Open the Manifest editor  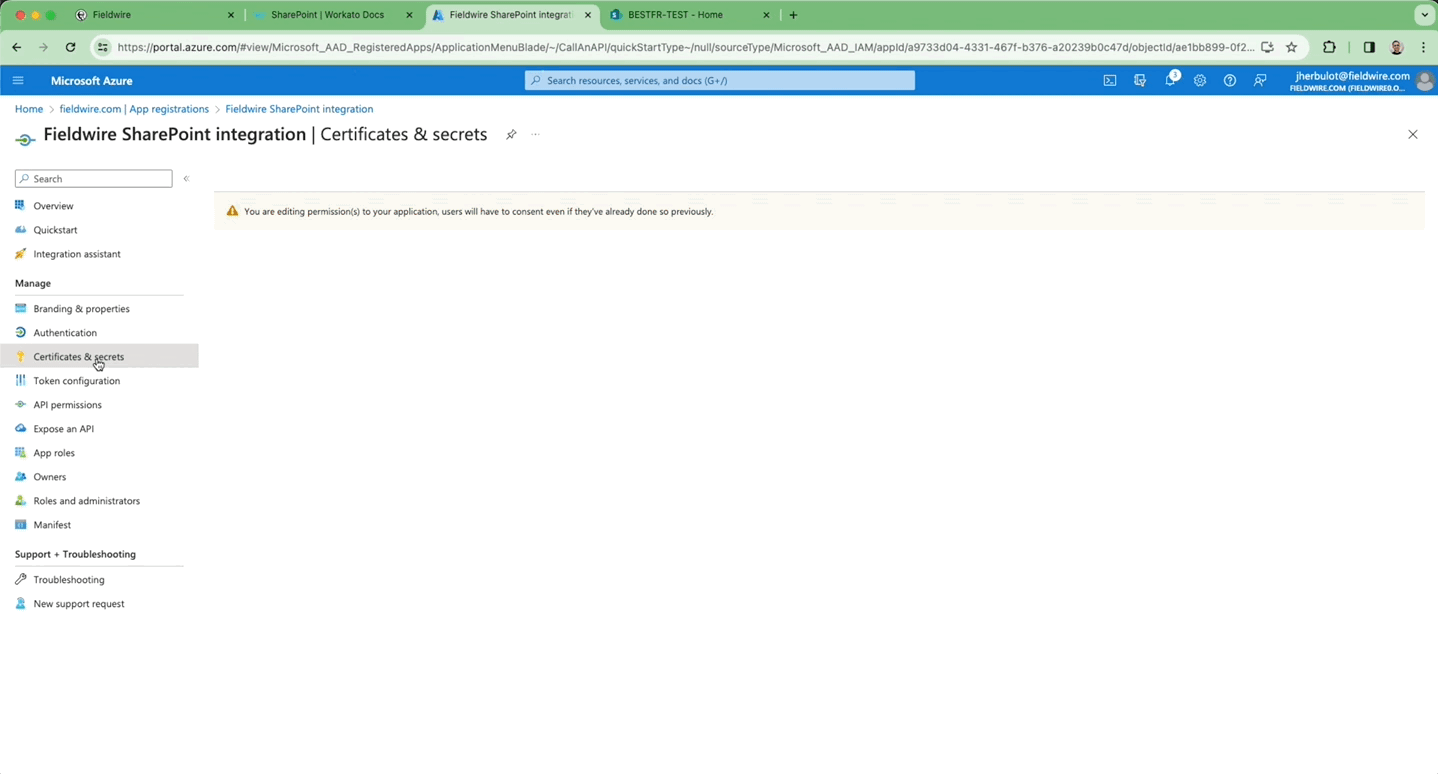coord(52,524)
